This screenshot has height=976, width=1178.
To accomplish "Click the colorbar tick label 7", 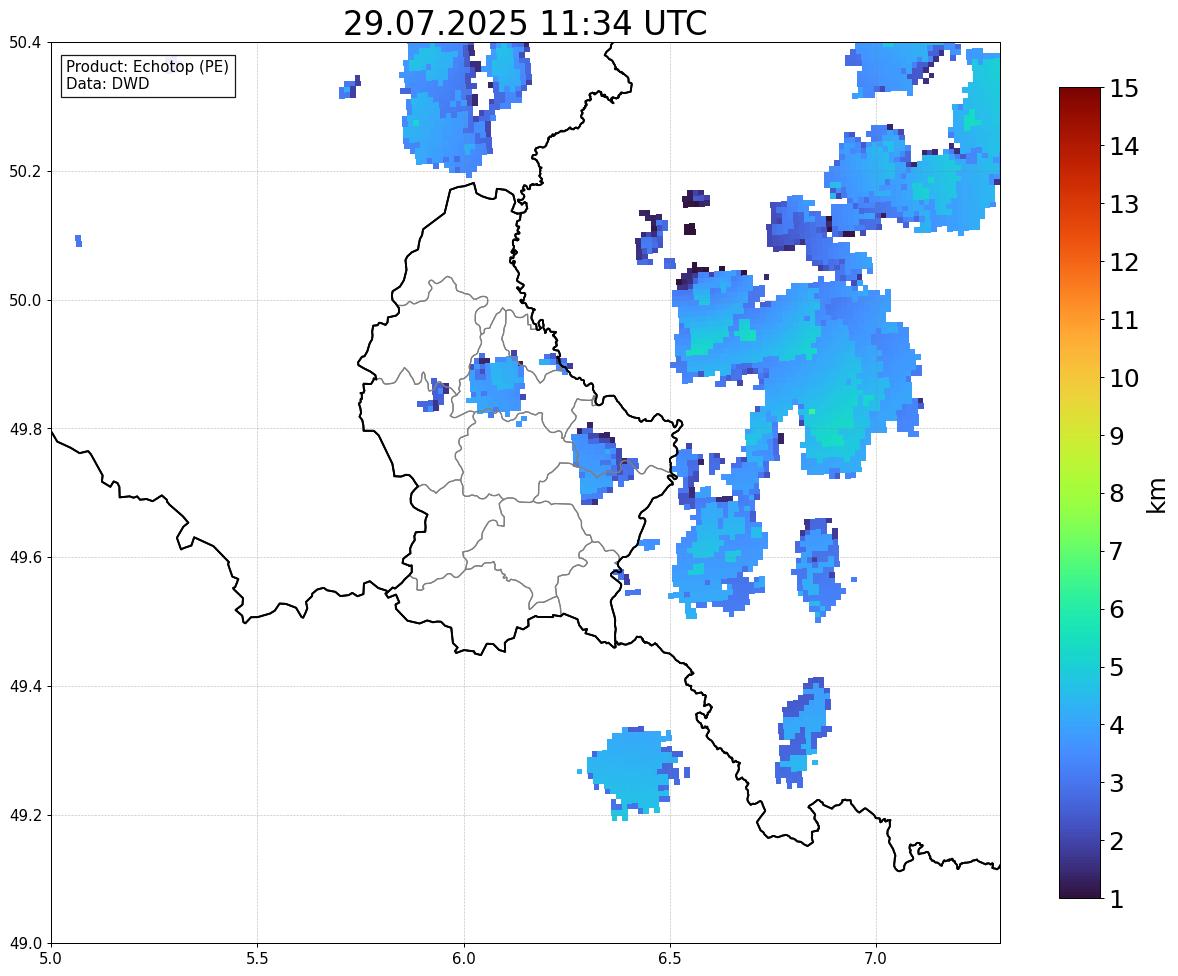I will click(x=1117, y=551).
